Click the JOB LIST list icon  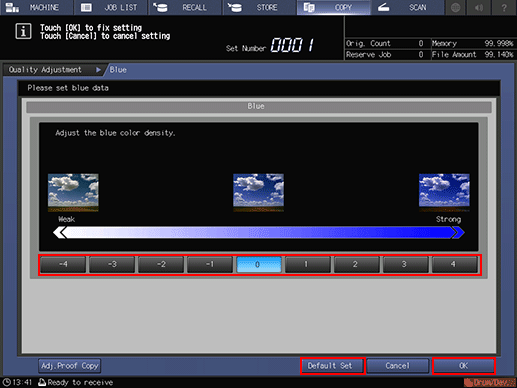pos(86,7)
